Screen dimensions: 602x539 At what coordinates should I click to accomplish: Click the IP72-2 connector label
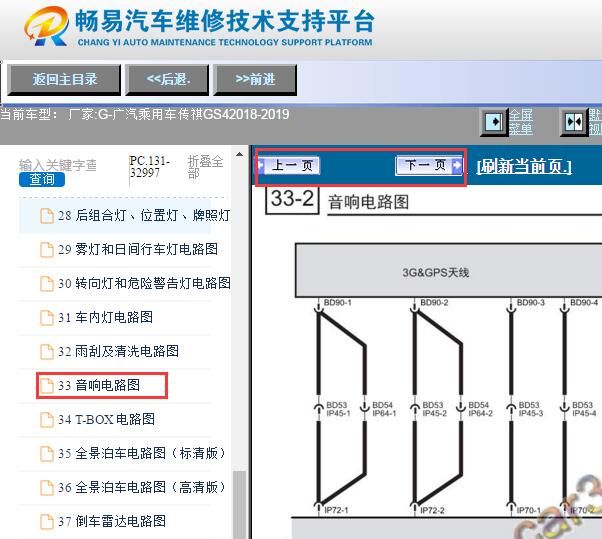pos(432,510)
